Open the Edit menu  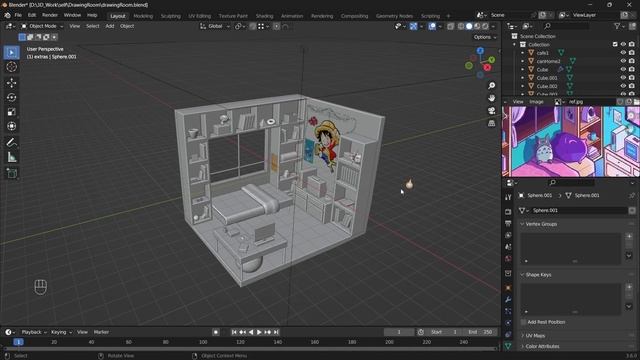pyautogui.click(x=32, y=15)
